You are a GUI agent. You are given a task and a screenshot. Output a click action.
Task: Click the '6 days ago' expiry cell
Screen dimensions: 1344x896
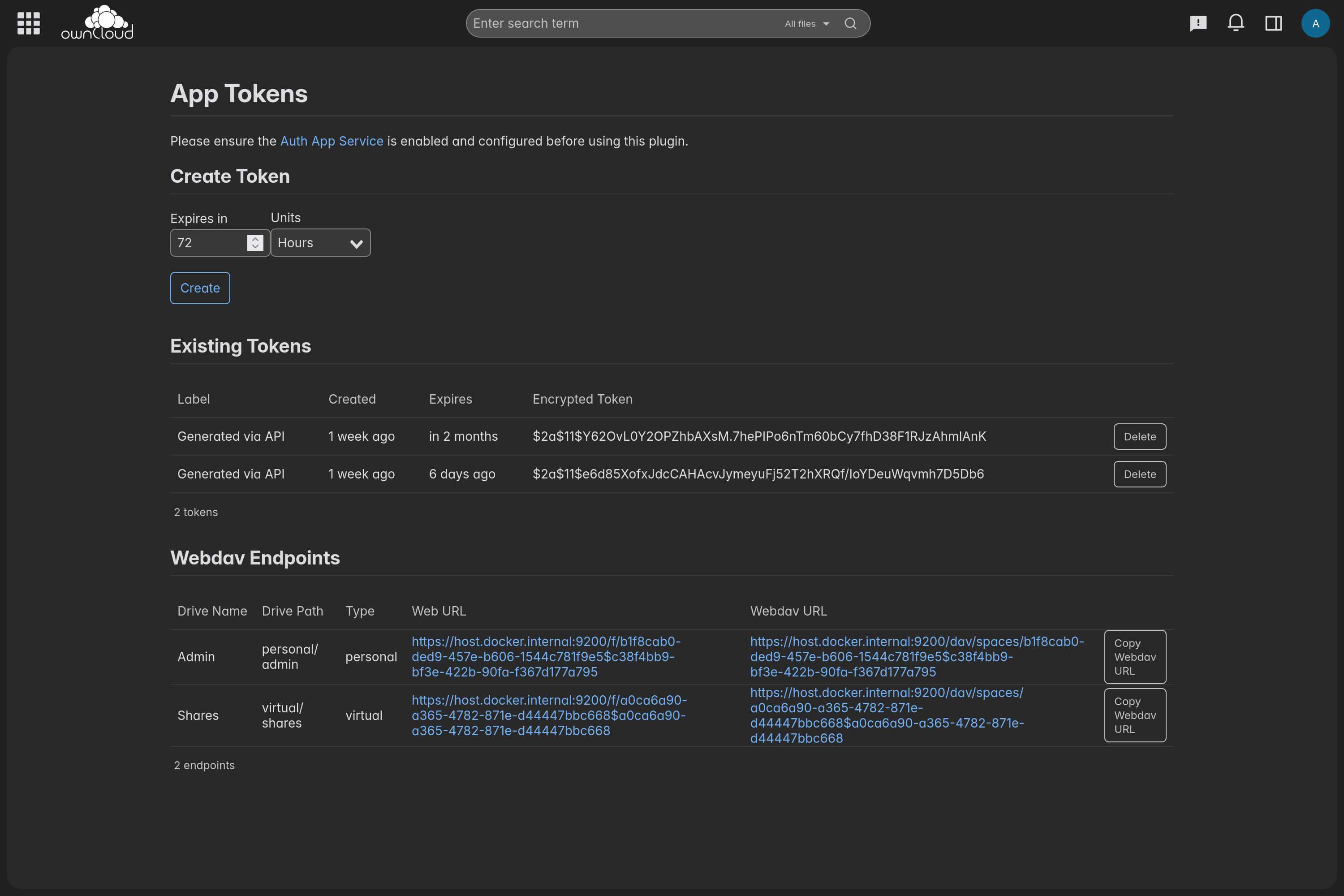[x=462, y=474]
